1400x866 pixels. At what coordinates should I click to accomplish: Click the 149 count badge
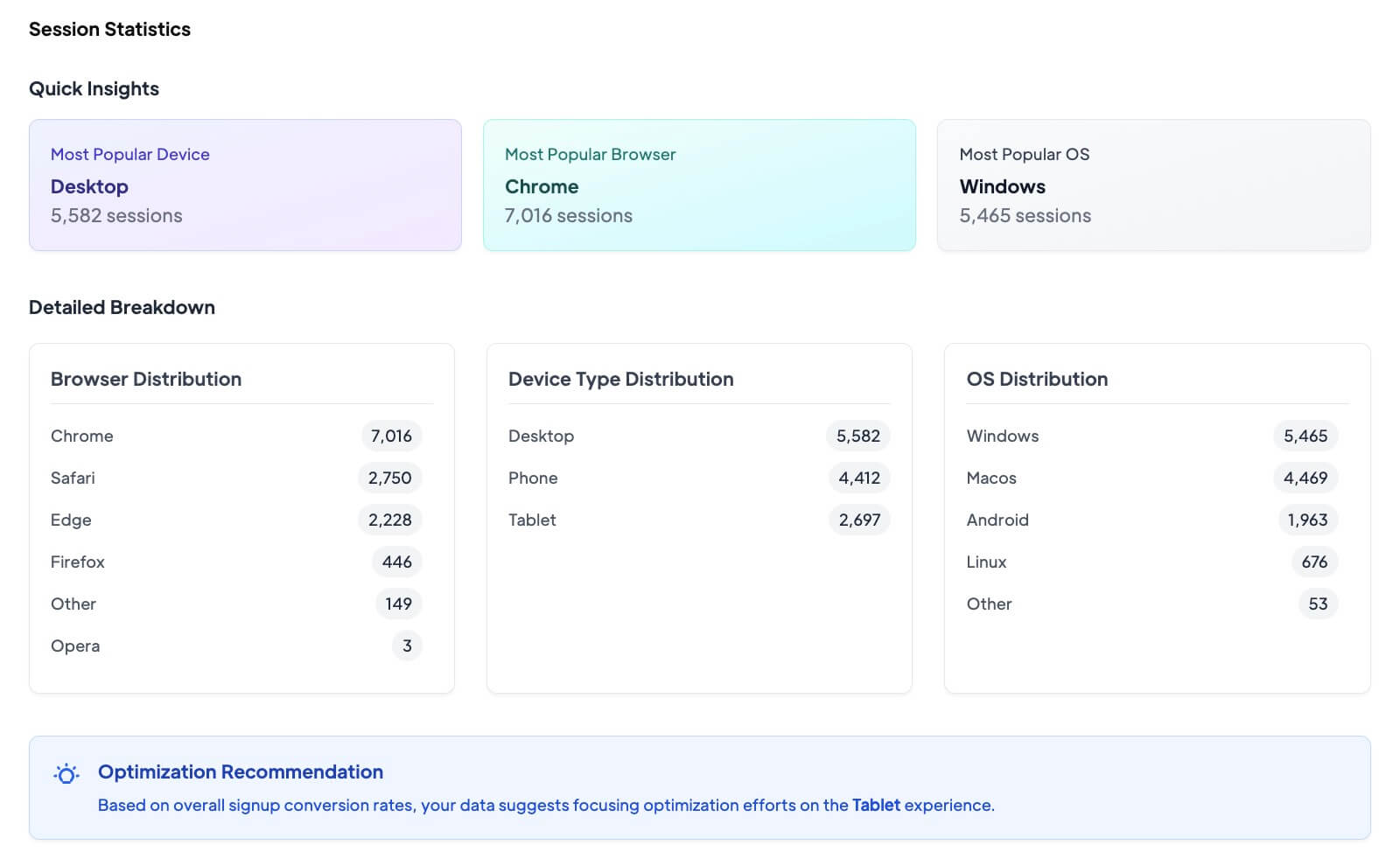(398, 604)
